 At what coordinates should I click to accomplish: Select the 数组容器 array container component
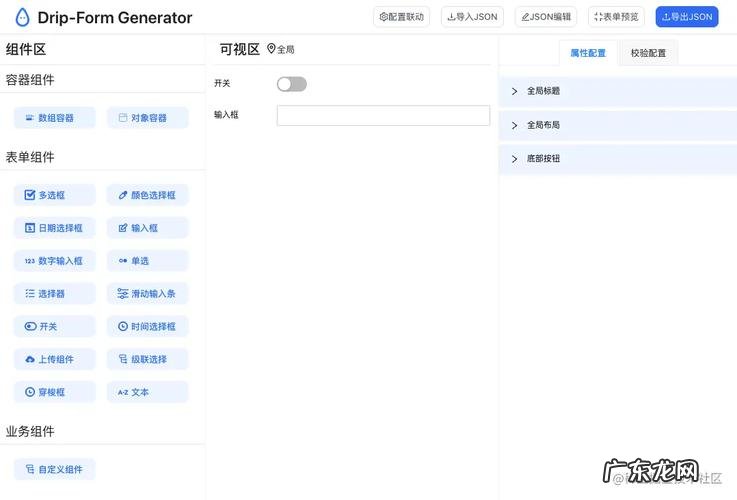(x=55, y=118)
